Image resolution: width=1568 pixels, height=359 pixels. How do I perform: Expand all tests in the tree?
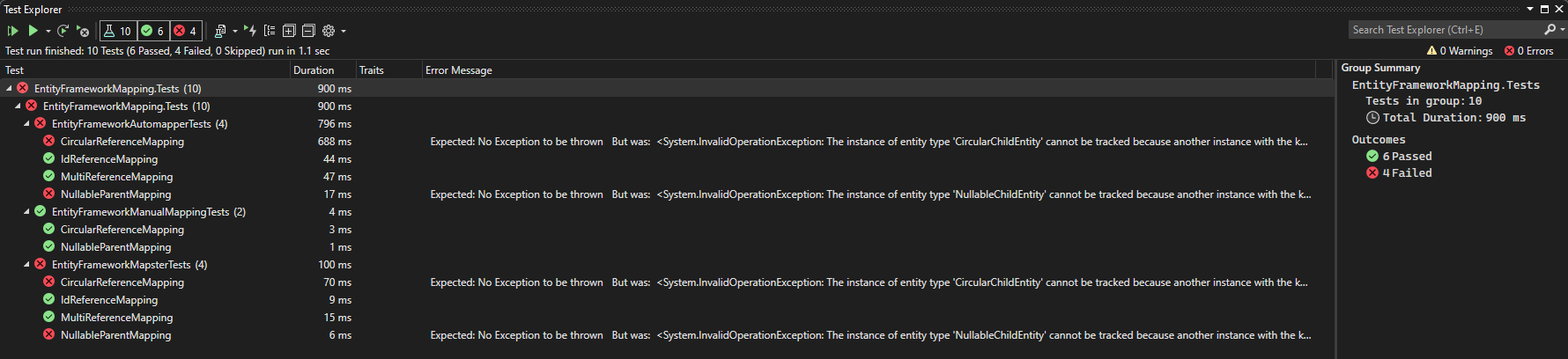tap(289, 31)
